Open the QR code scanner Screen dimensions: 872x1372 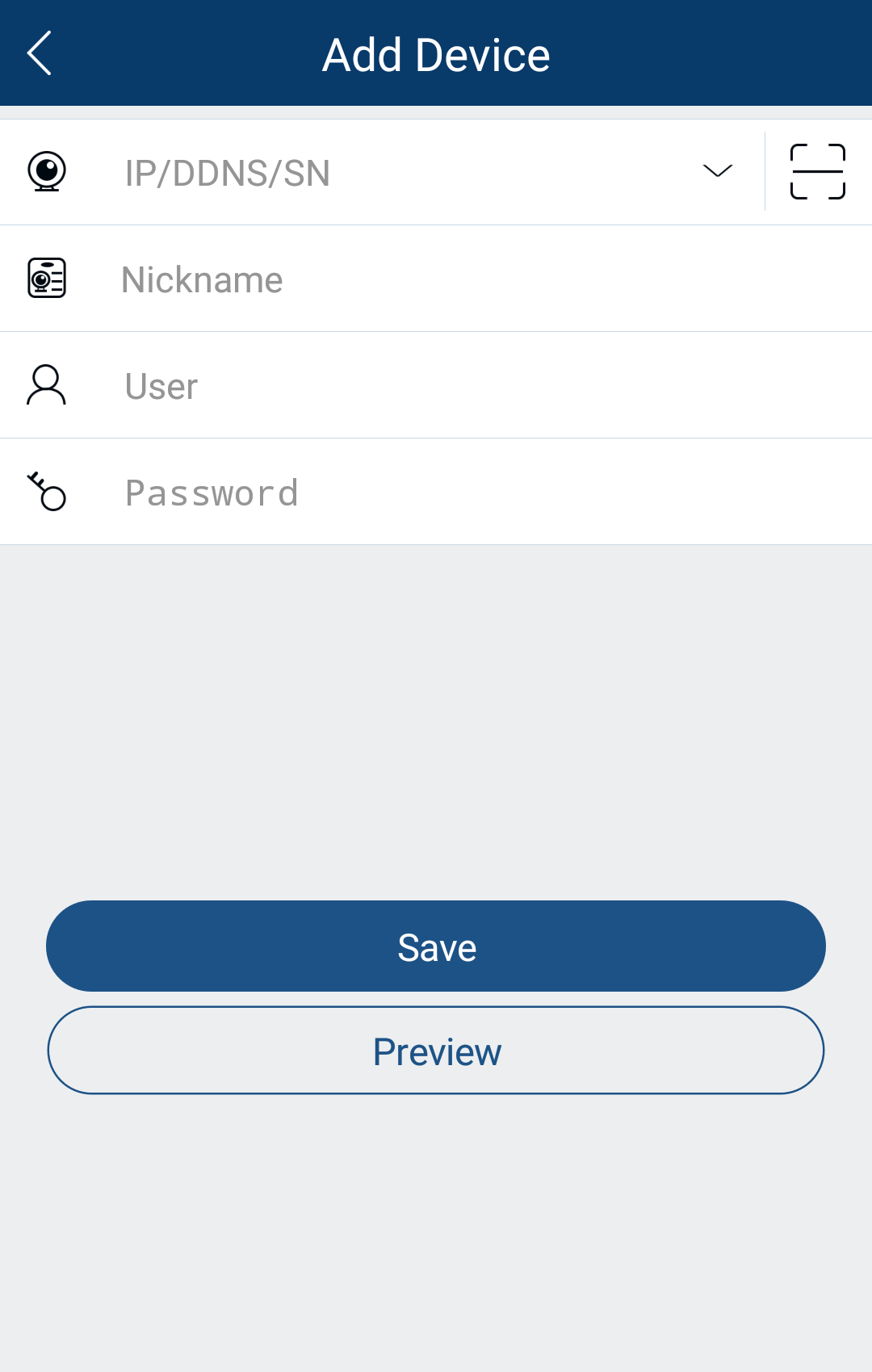tap(817, 172)
